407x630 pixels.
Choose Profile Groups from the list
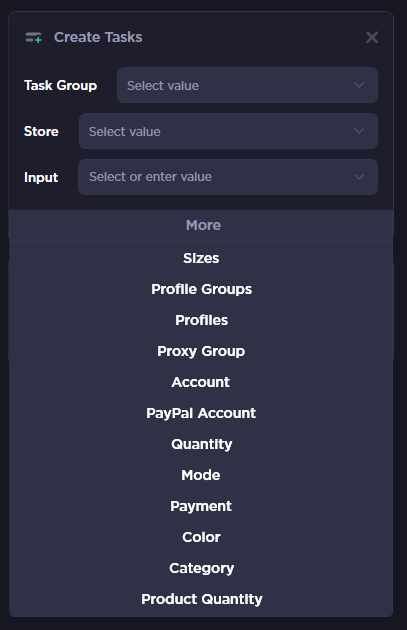point(201,289)
